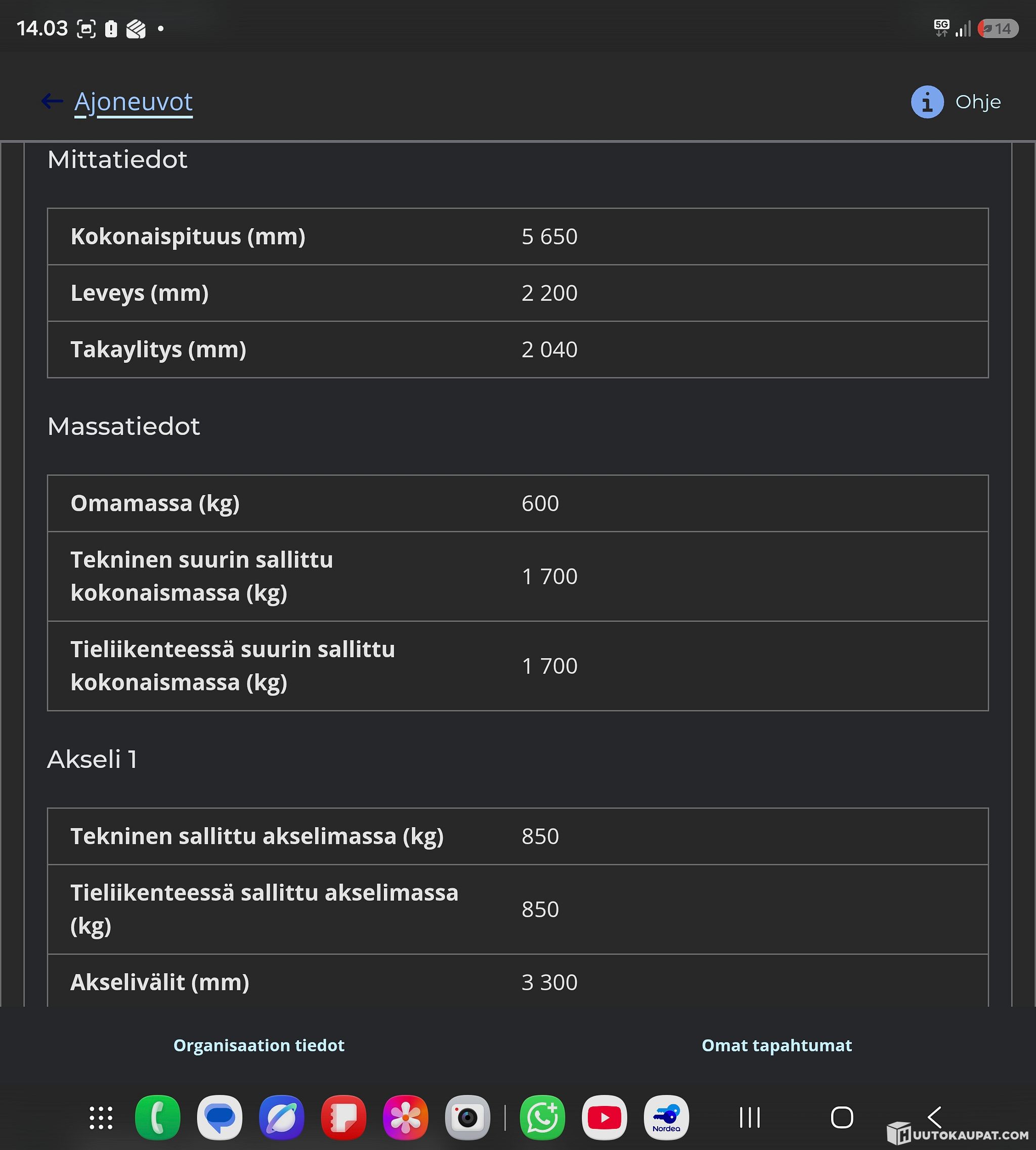Tap the Ajoneuvot back link
Screen dimensions: 1036x1150
coord(133,103)
